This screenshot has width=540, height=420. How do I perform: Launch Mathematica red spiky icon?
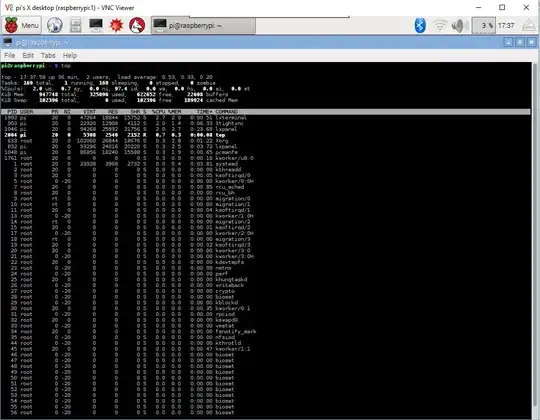[116, 25]
